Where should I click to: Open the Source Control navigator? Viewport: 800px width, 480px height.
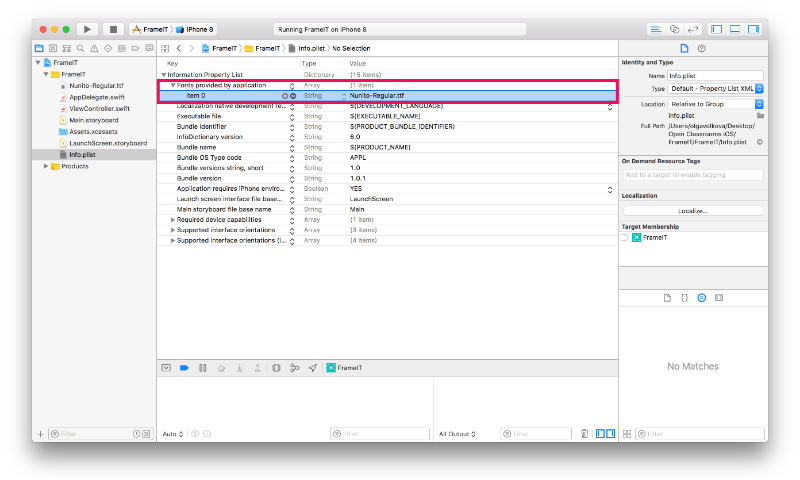[53, 48]
